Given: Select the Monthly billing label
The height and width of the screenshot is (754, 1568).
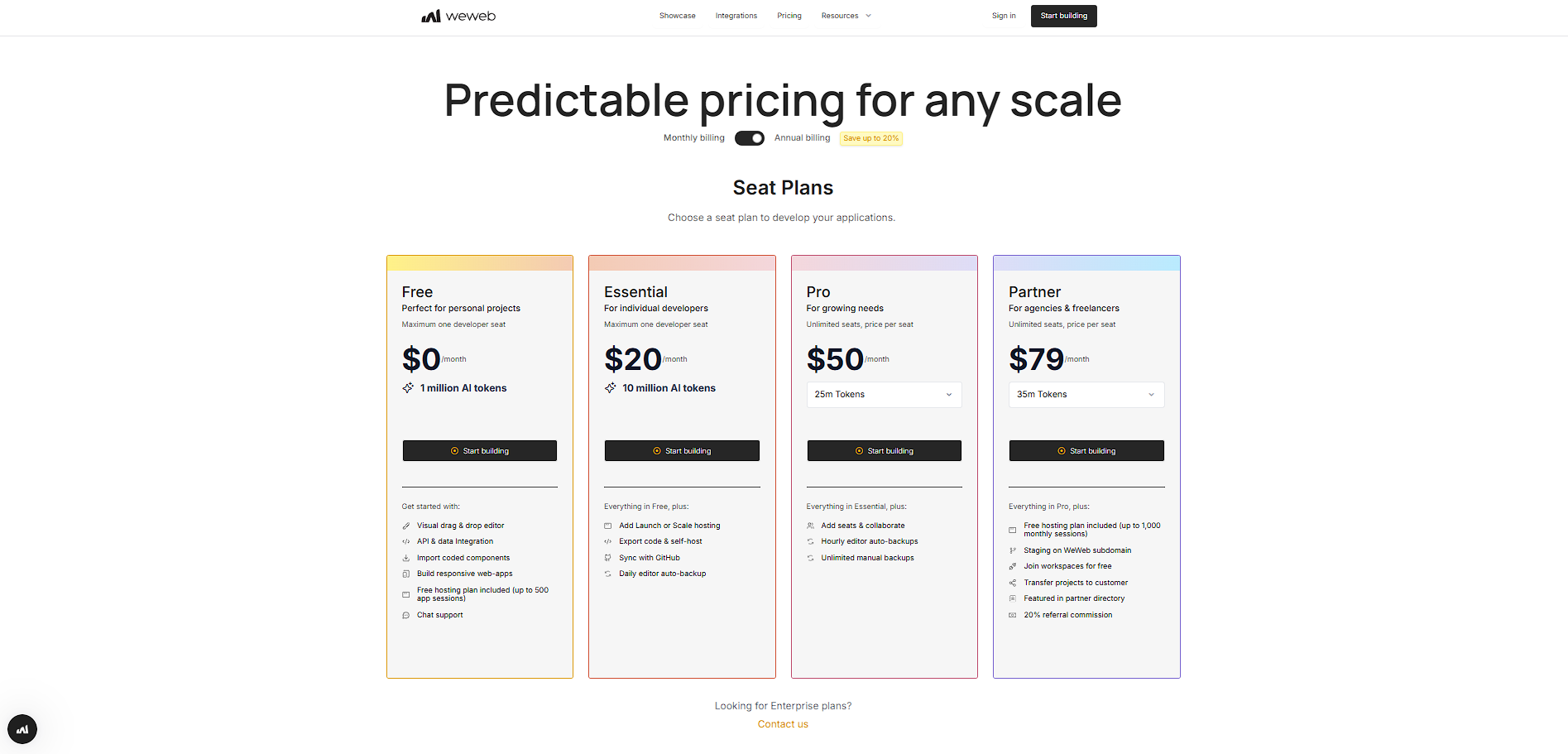Looking at the screenshot, I should (694, 138).
